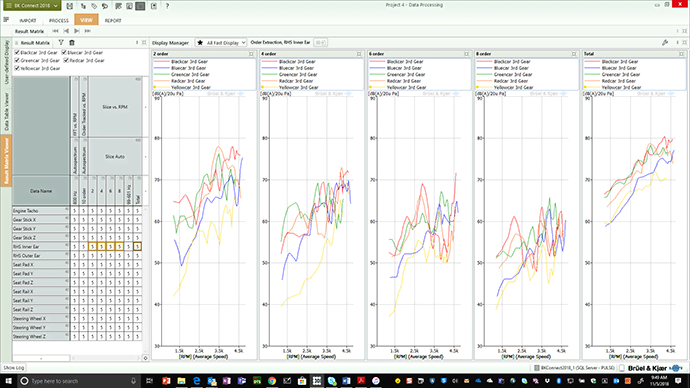The width and height of the screenshot is (690, 388).
Task: Click the Save icon in top toolbar
Action: coord(70,6)
